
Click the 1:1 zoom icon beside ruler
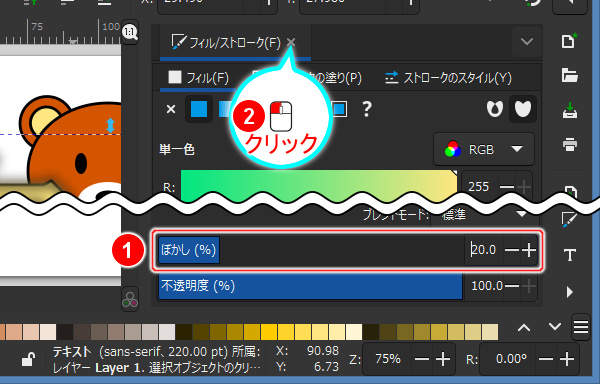coord(130,32)
